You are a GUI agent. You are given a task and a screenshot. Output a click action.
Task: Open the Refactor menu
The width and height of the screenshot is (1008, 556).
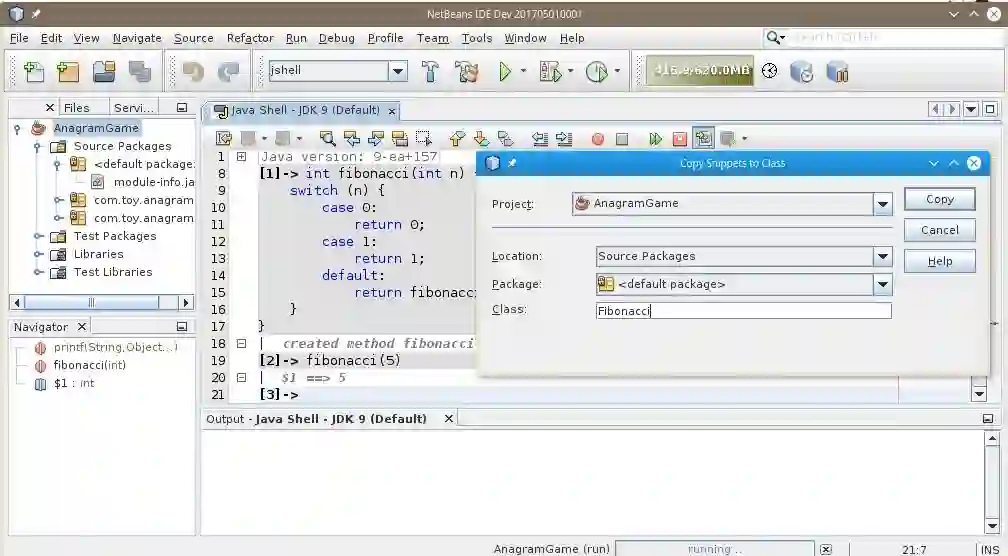pyautogui.click(x=250, y=38)
